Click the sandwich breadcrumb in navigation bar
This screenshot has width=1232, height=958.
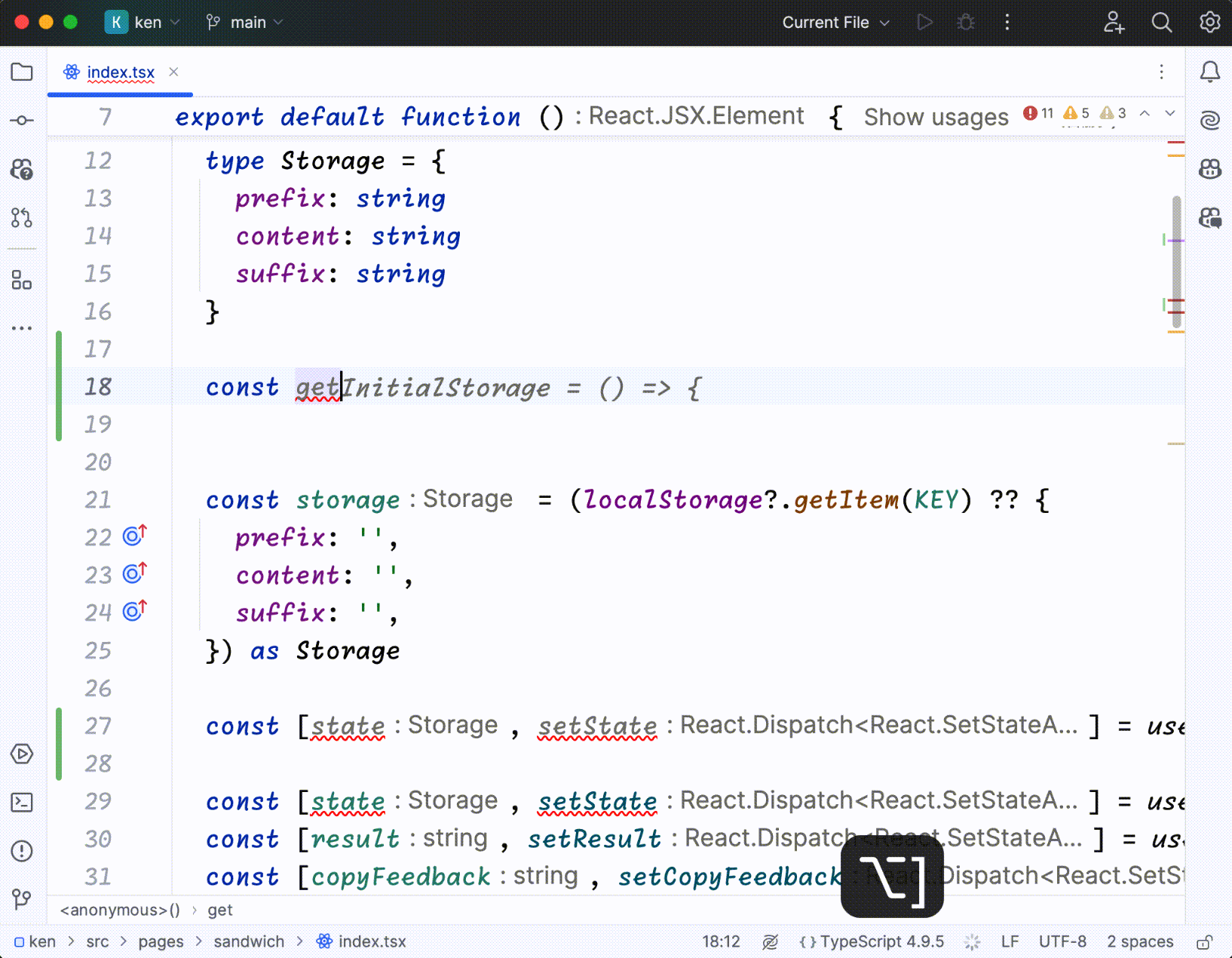point(249,941)
